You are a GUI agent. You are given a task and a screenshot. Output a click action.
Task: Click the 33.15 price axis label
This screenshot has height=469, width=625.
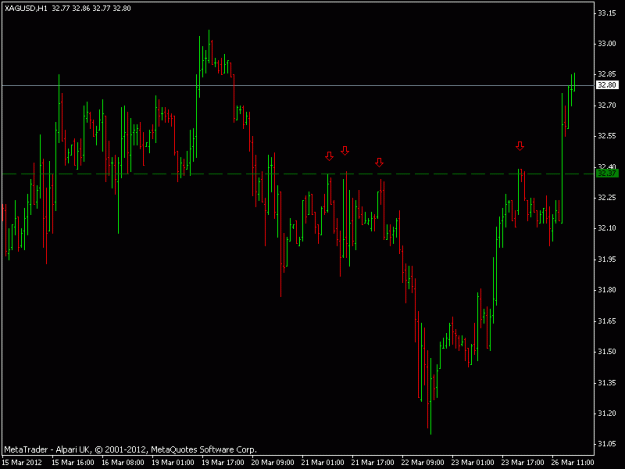[607, 14]
